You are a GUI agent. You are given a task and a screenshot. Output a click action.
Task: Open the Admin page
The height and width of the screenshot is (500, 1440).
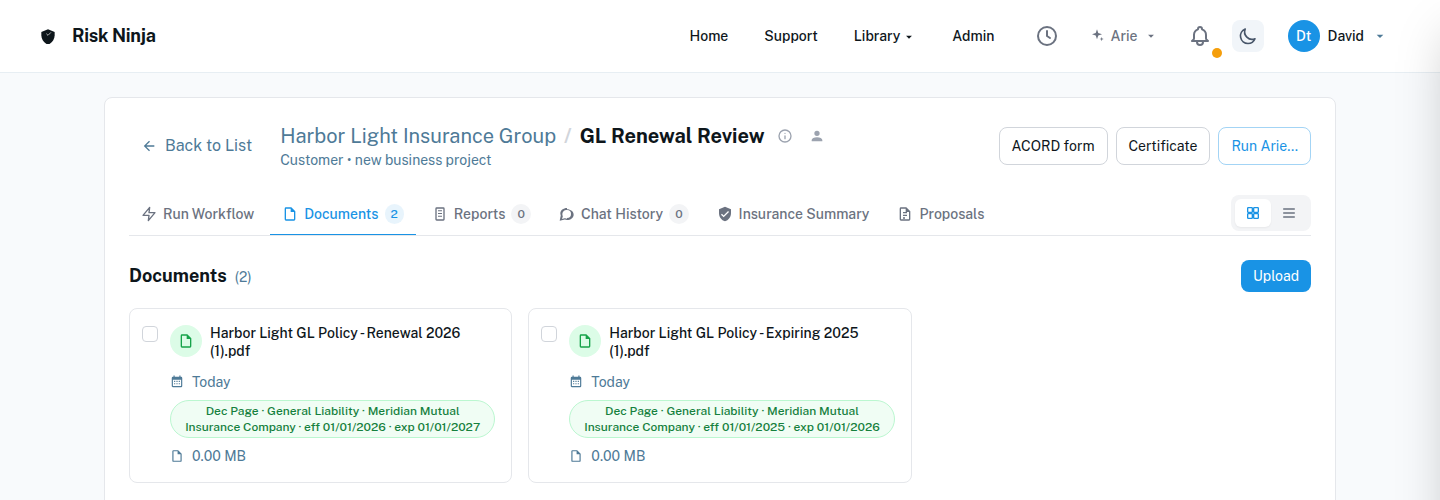(x=973, y=36)
